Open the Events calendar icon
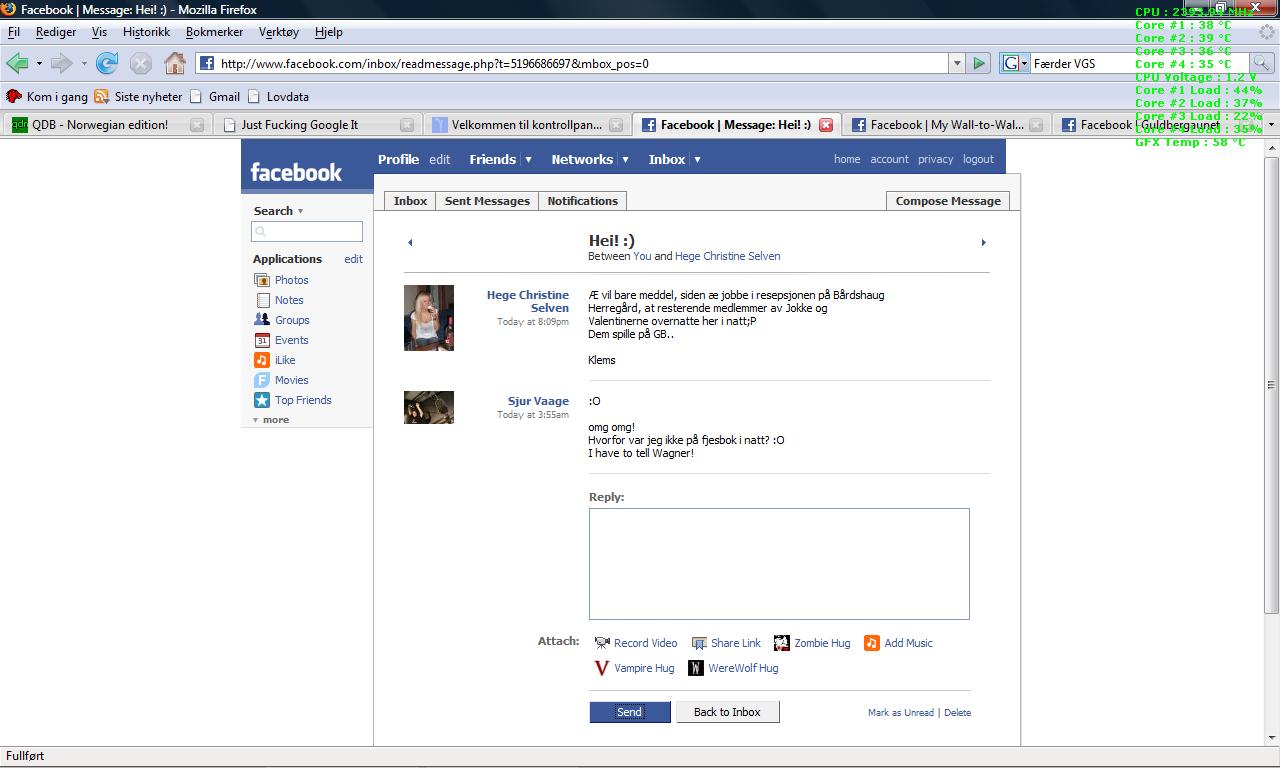The width and height of the screenshot is (1280, 768). pyautogui.click(x=262, y=340)
